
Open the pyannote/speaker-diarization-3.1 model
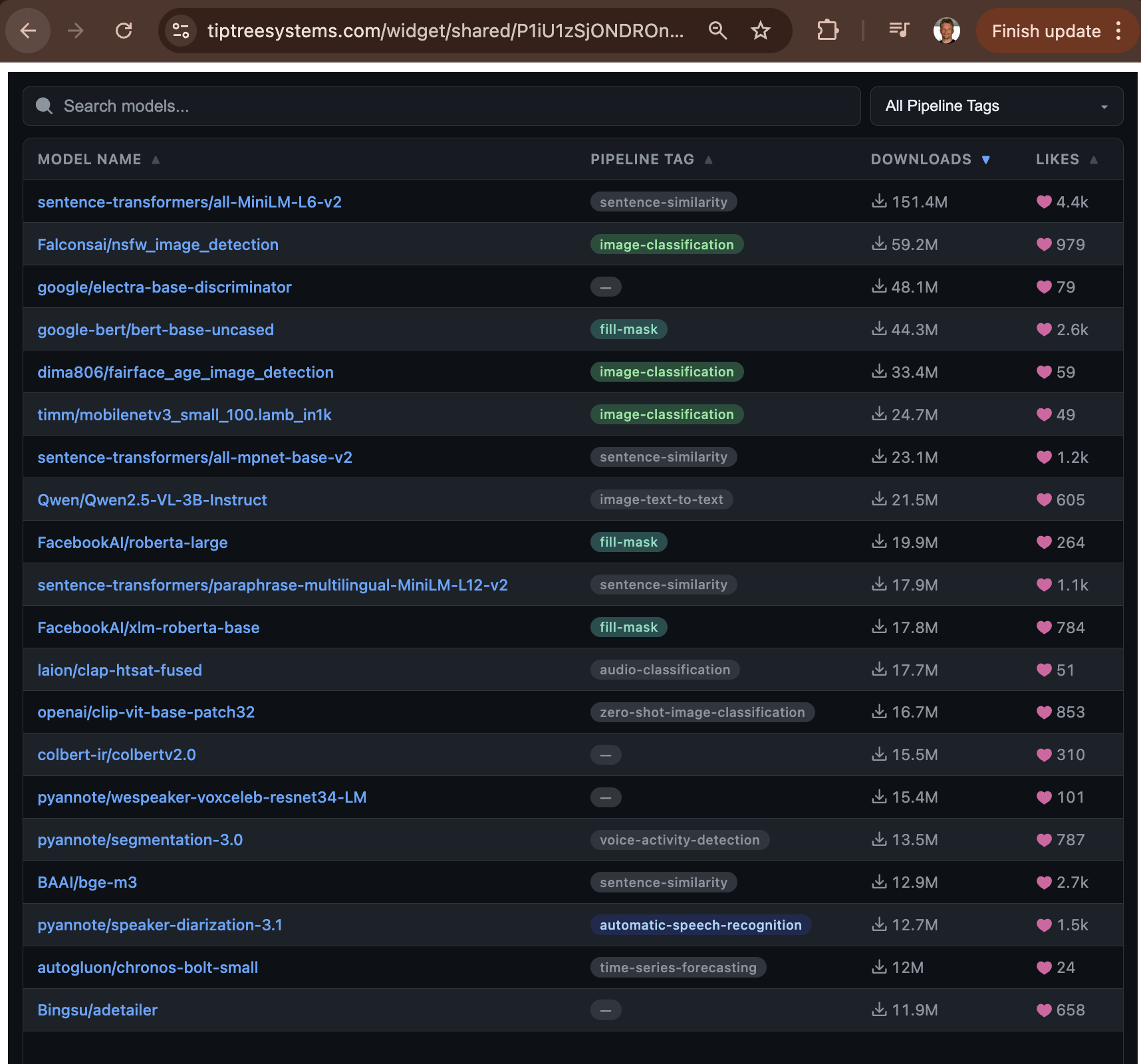[160, 924]
